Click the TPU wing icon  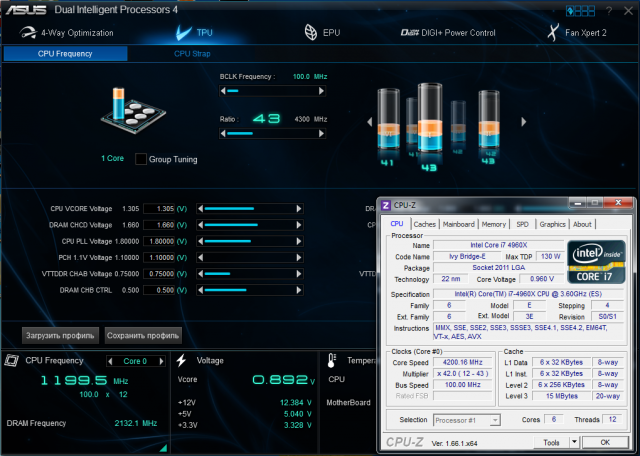click(x=184, y=32)
